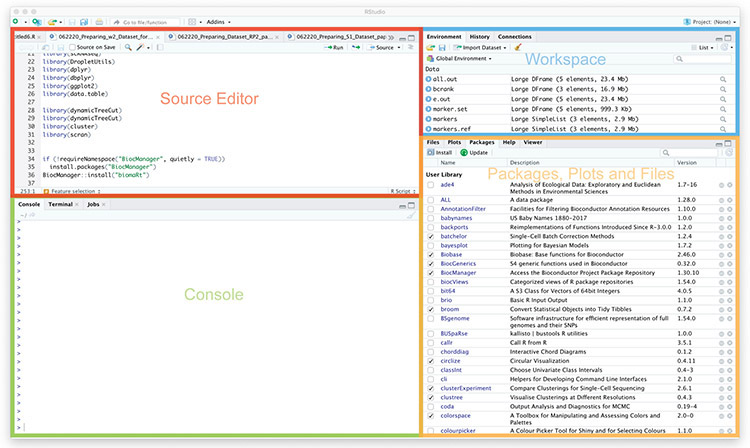Click the Save All icon in main toolbar
The image size is (750, 448).
(84, 22)
